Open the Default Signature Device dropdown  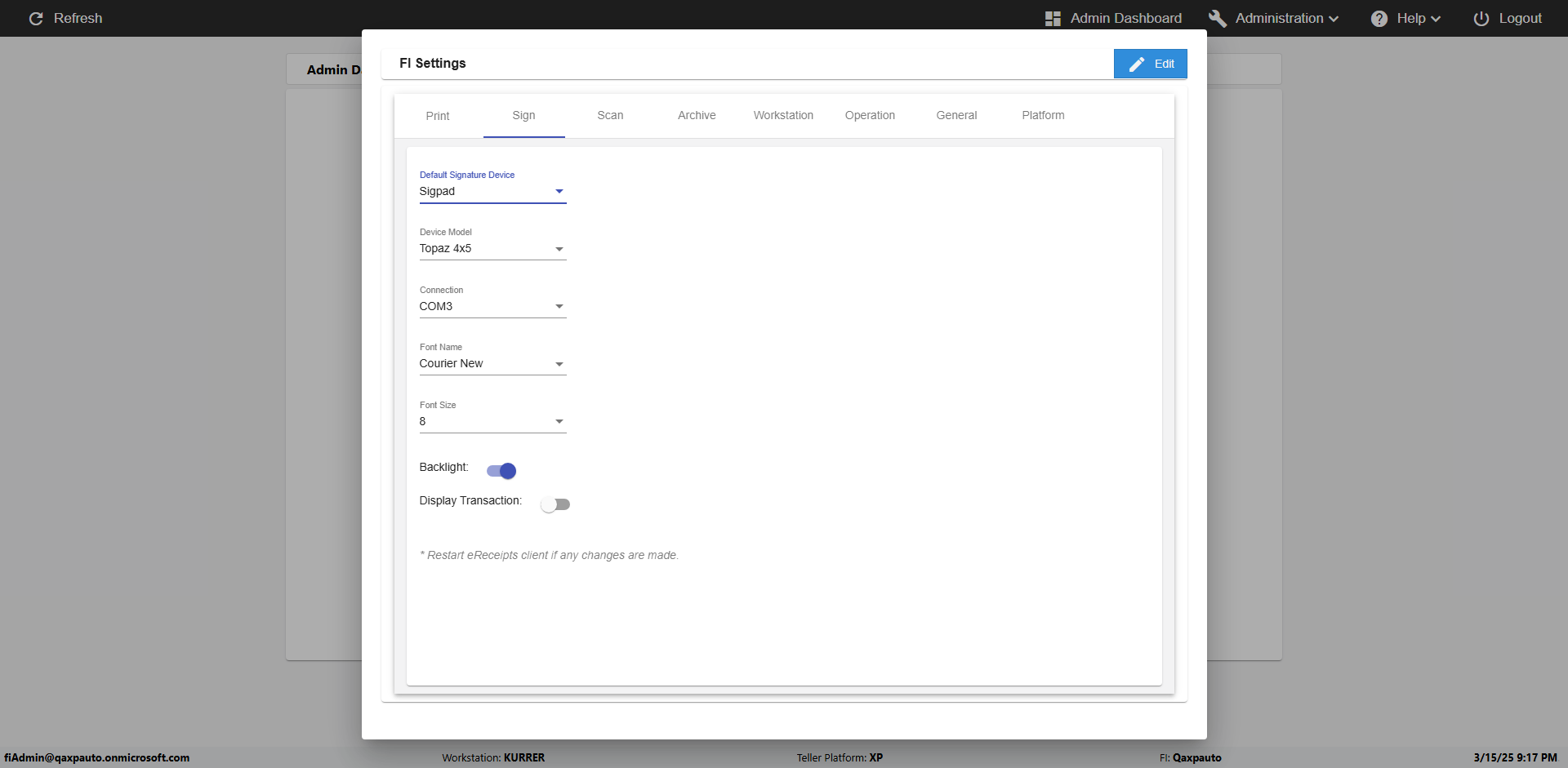pyautogui.click(x=492, y=192)
